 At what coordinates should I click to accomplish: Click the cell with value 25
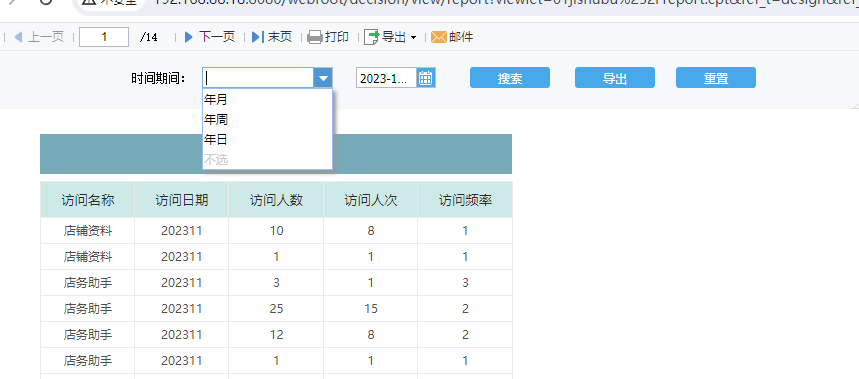(x=276, y=308)
